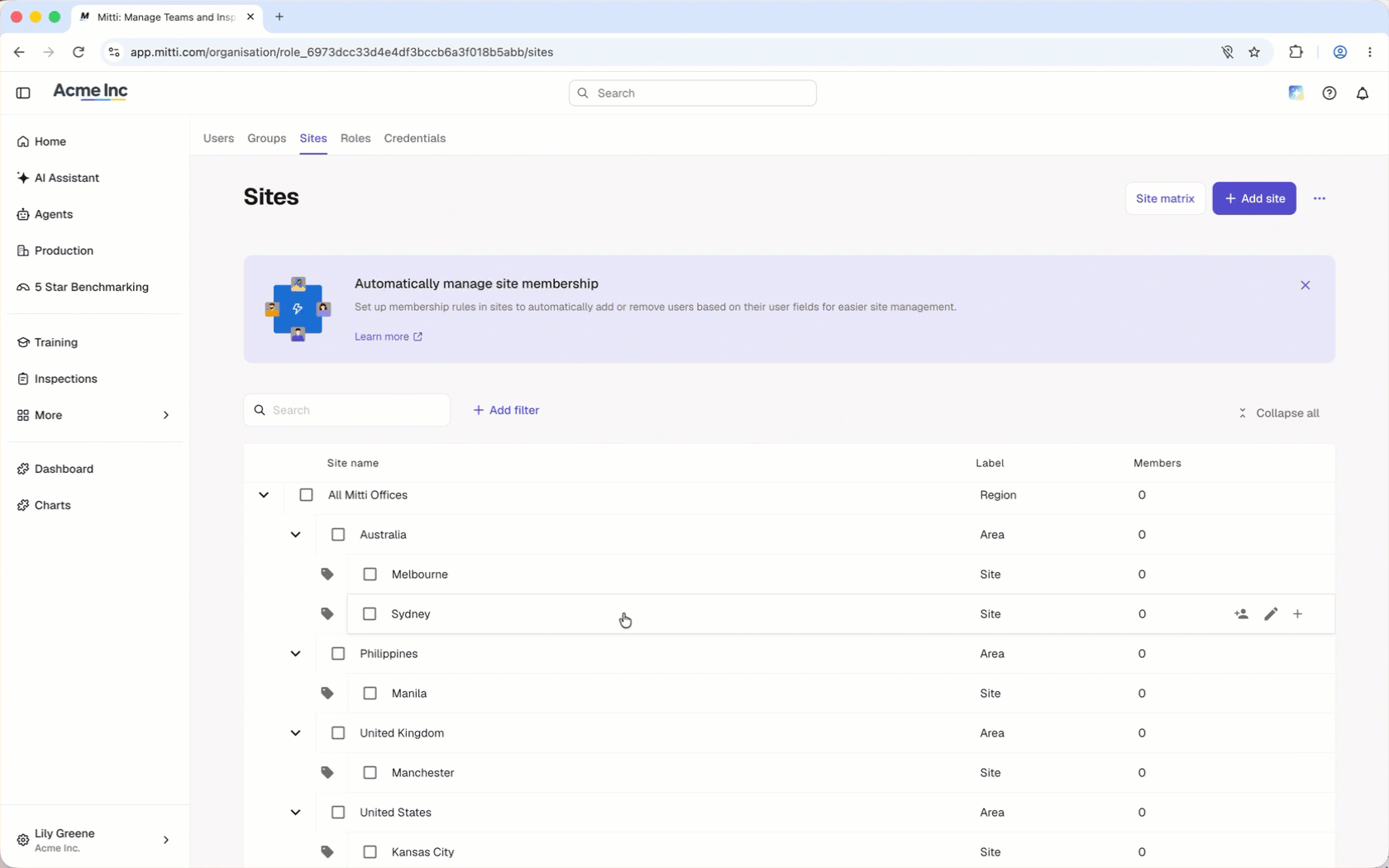Go back in browser history

tap(19, 52)
